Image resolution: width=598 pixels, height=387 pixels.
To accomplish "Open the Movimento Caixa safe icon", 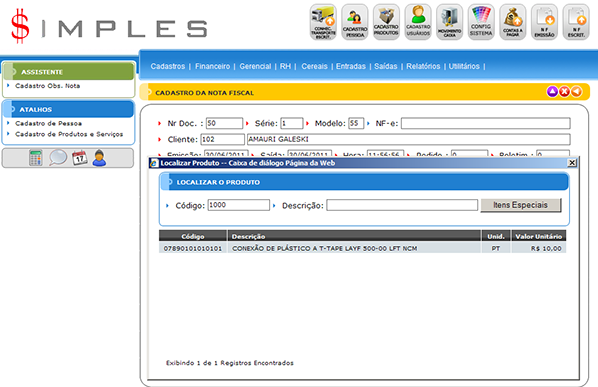I will click(450, 22).
